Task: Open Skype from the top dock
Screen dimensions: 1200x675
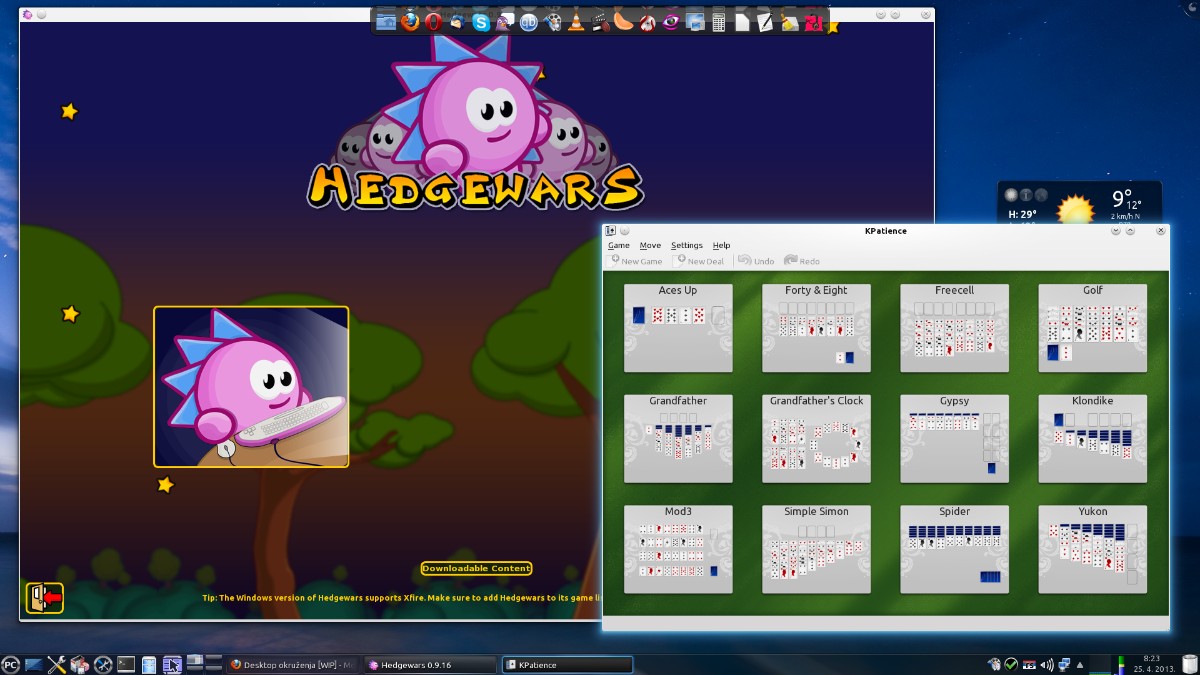Action: (481, 22)
